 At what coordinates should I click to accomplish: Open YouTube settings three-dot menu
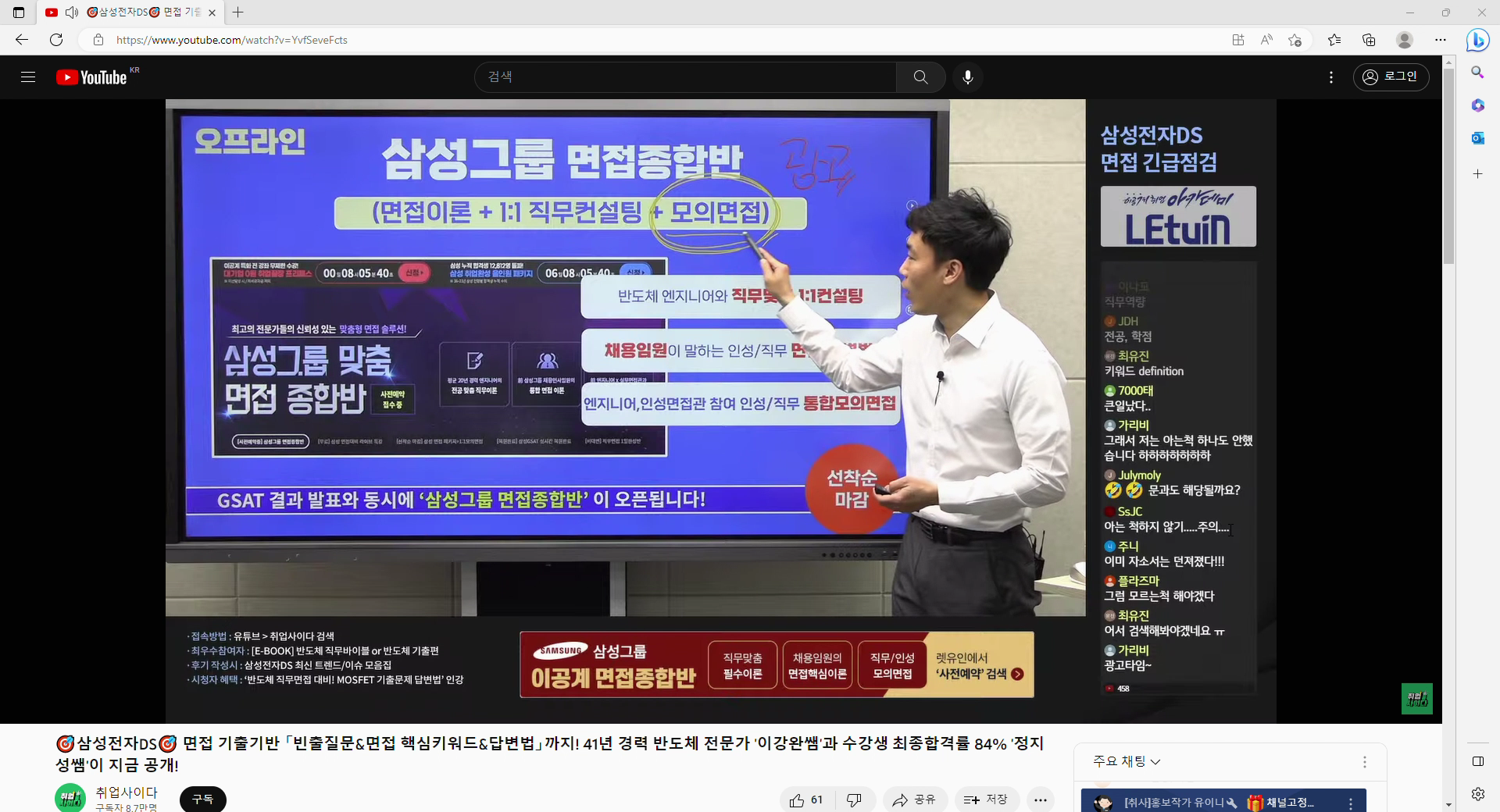click(1331, 77)
